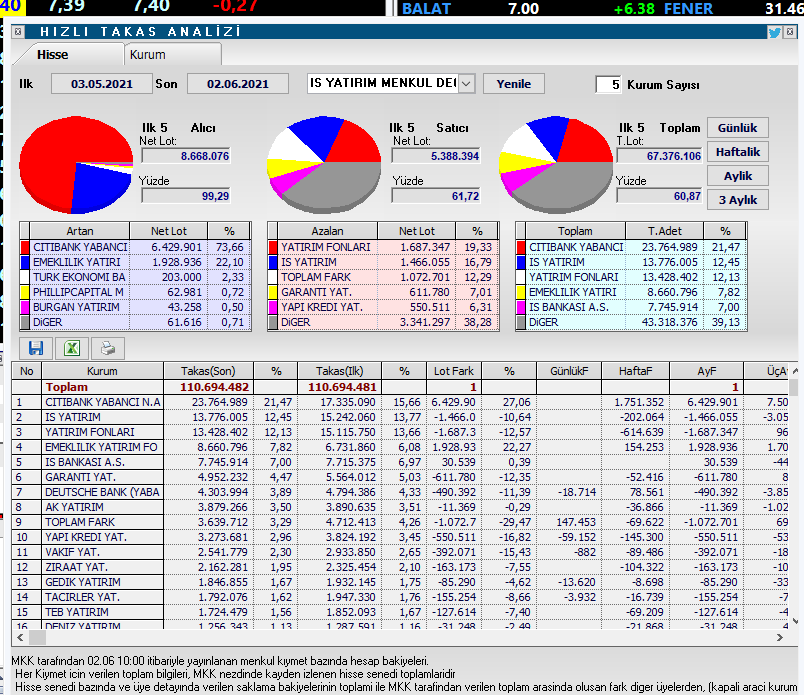
Task: Click the T.Adet column header
Action: tap(665, 231)
